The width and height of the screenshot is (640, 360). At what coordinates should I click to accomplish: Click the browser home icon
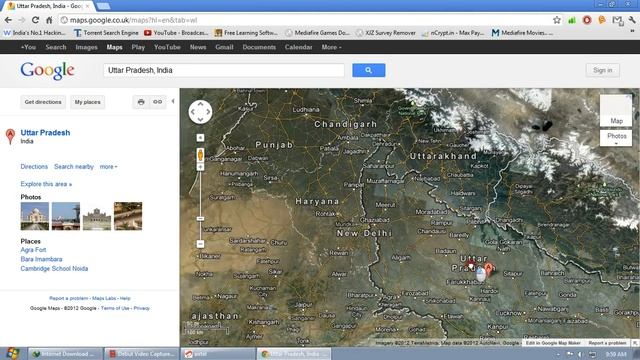tap(49, 20)
